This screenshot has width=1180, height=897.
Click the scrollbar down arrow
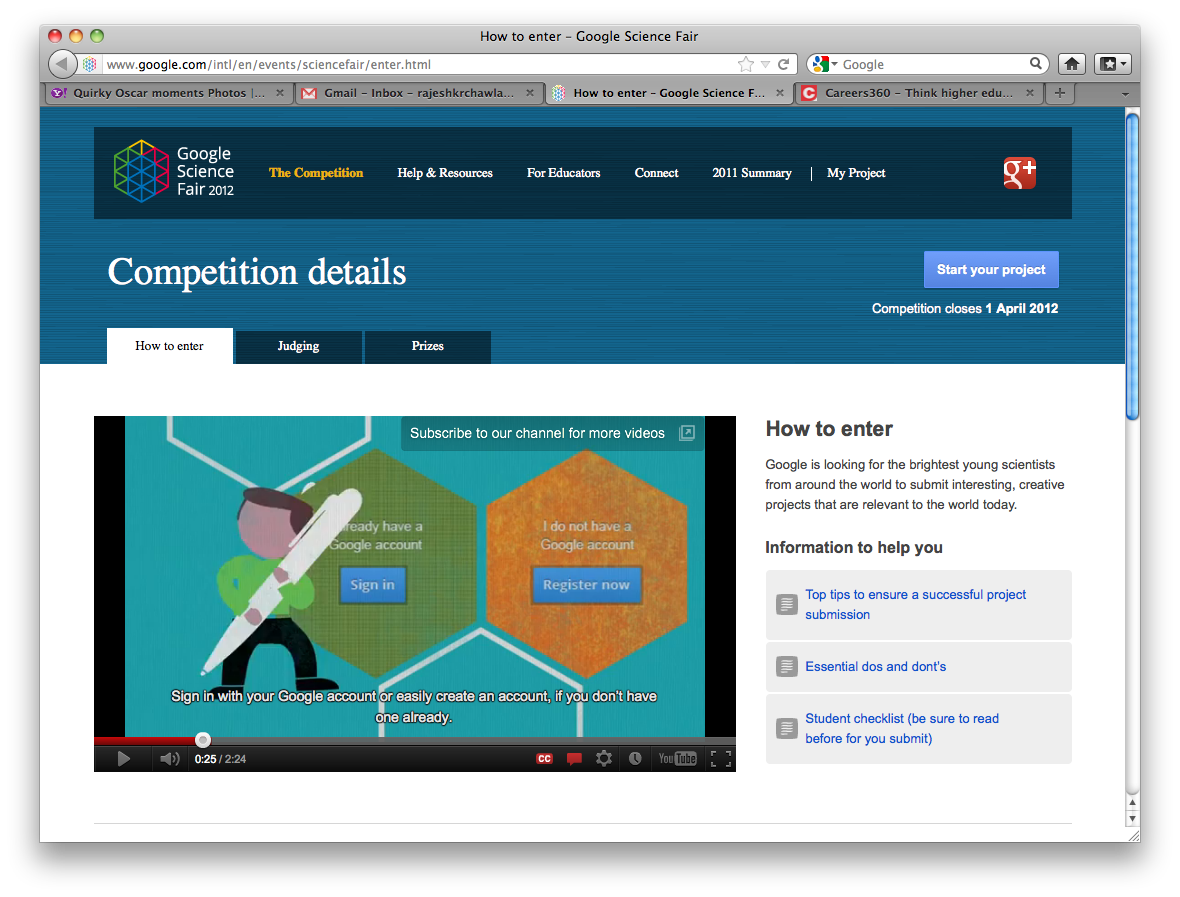click(1133, 819)
